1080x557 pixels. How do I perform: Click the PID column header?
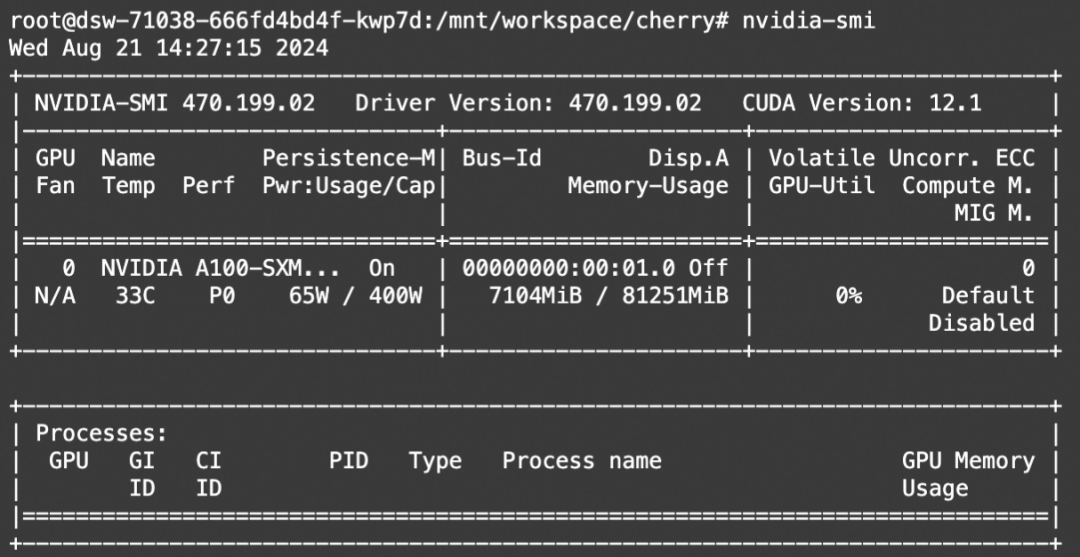tap(349, 461)
